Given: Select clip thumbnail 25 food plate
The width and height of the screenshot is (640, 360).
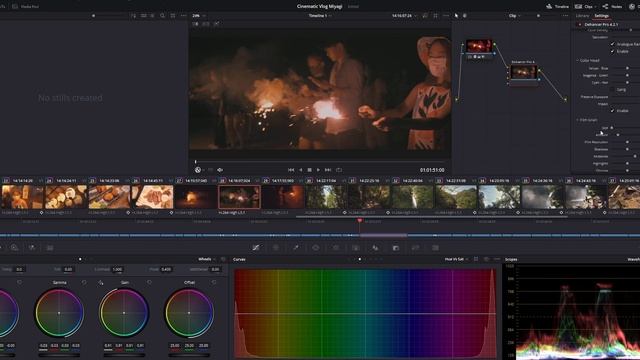Looking at the screenshot, I should [x=109, y=197].
